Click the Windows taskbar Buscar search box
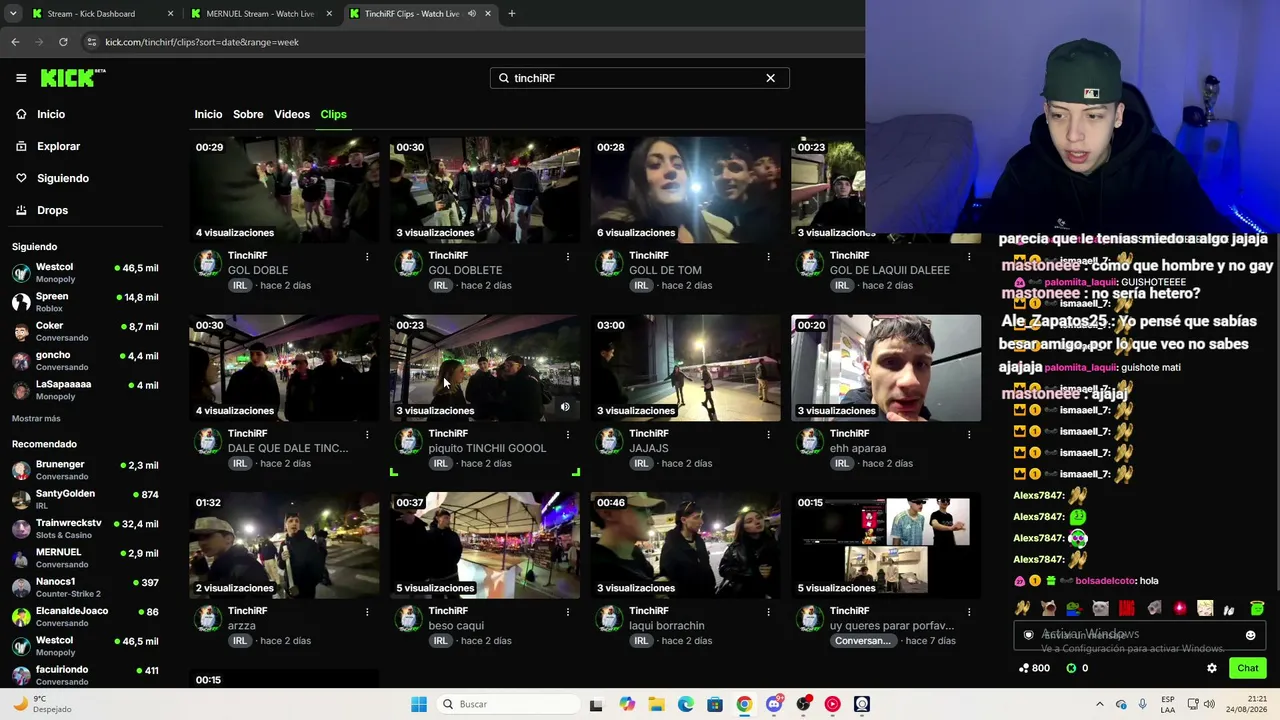 tap(506, 704)
